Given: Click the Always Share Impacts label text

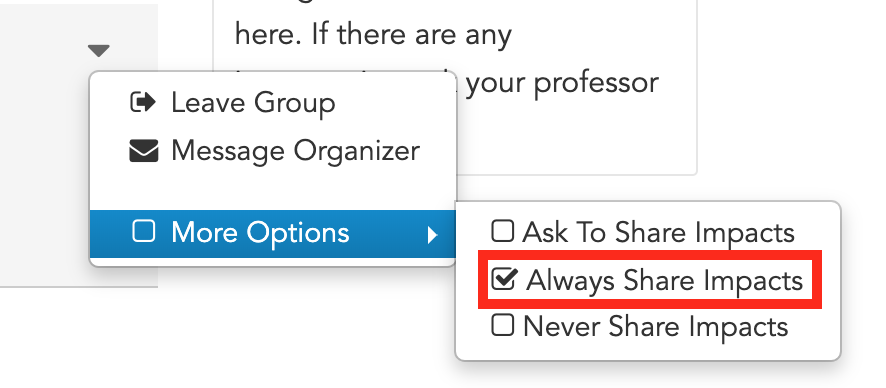Looking at the screenshot, I should [x=664, y=281].
